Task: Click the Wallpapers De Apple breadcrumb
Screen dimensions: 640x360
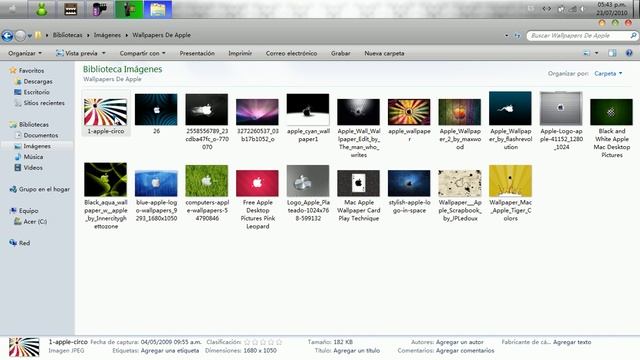Action: pyautogui.click(x=161, y=35)
